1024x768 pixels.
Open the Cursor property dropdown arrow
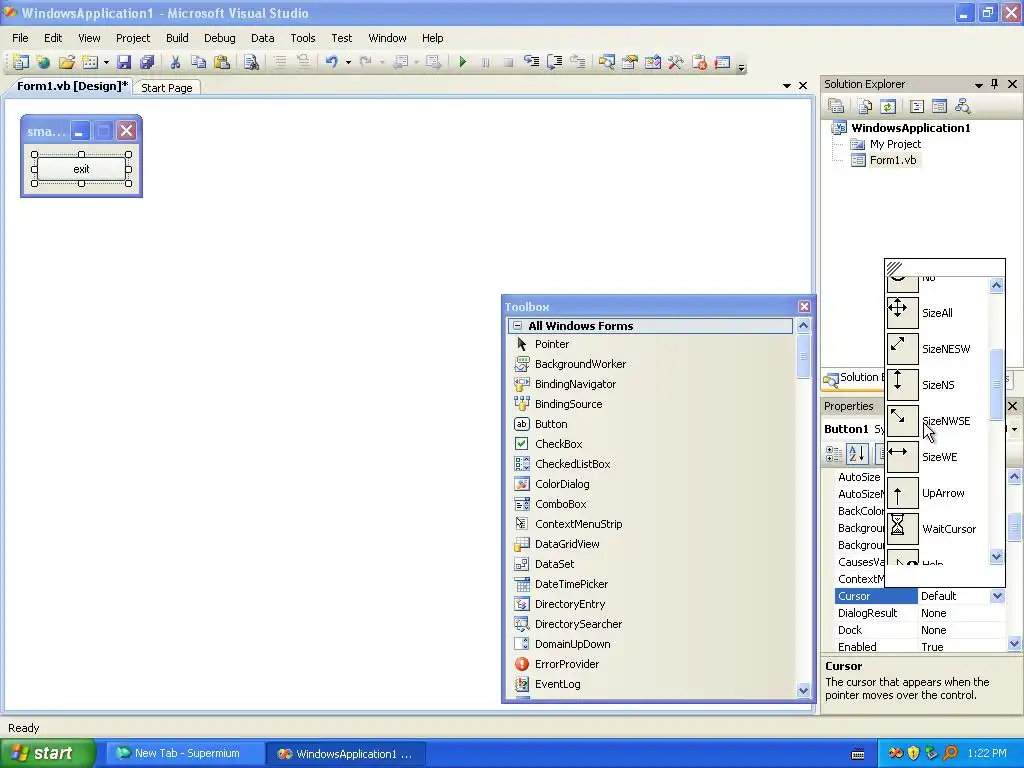coord(997,596)
